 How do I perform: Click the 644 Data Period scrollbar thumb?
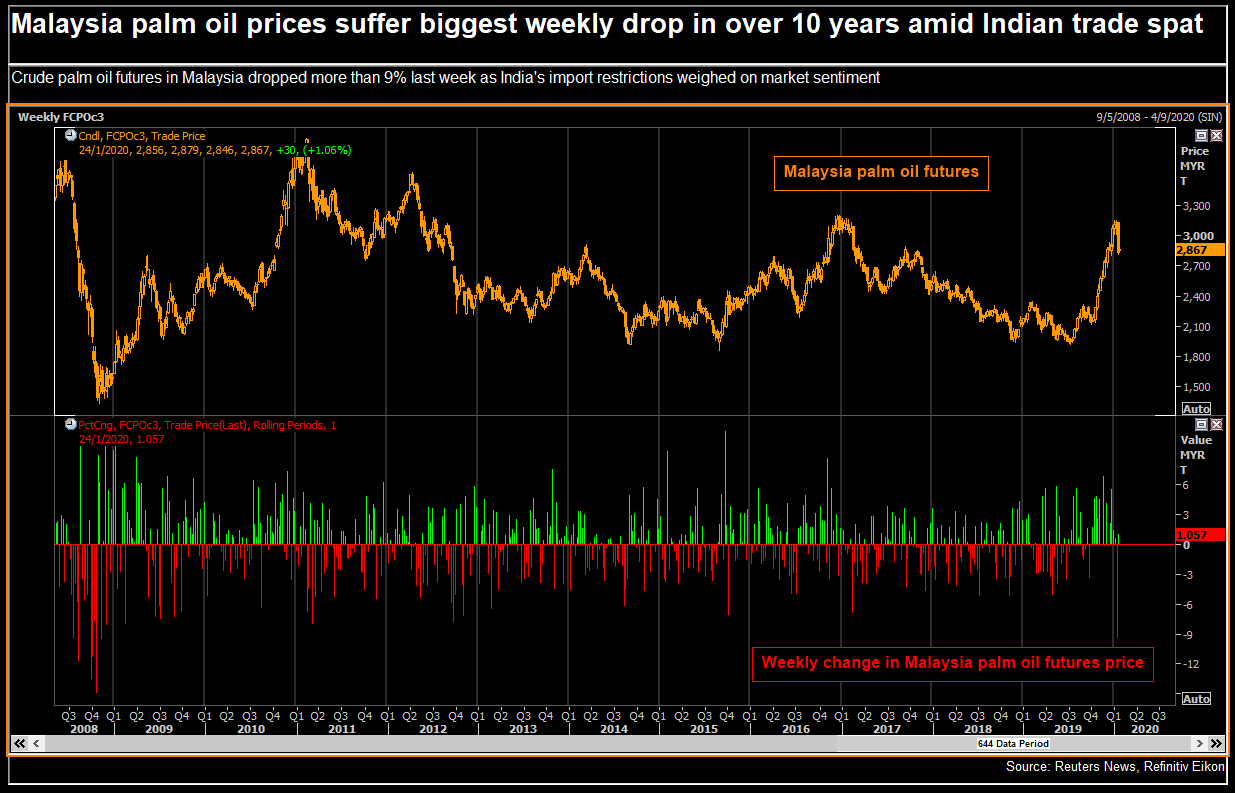tap(1012, 744)
